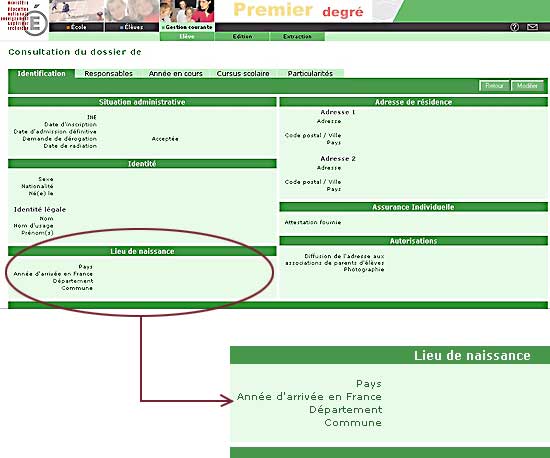Image resolution: width=550 pixels, height=458 pixels.
Task: Select the Gestion courante menu
Action: (187, 27)
